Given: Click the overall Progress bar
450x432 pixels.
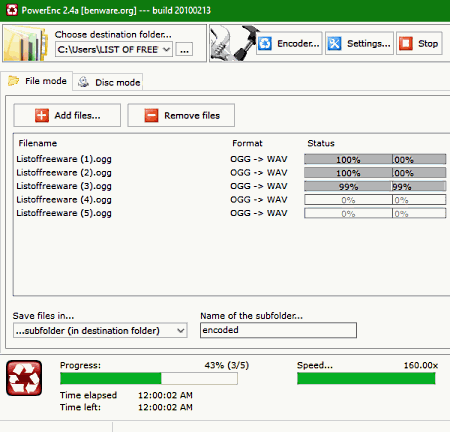Looking at the screenshot, I should click(x=149, y=378).
